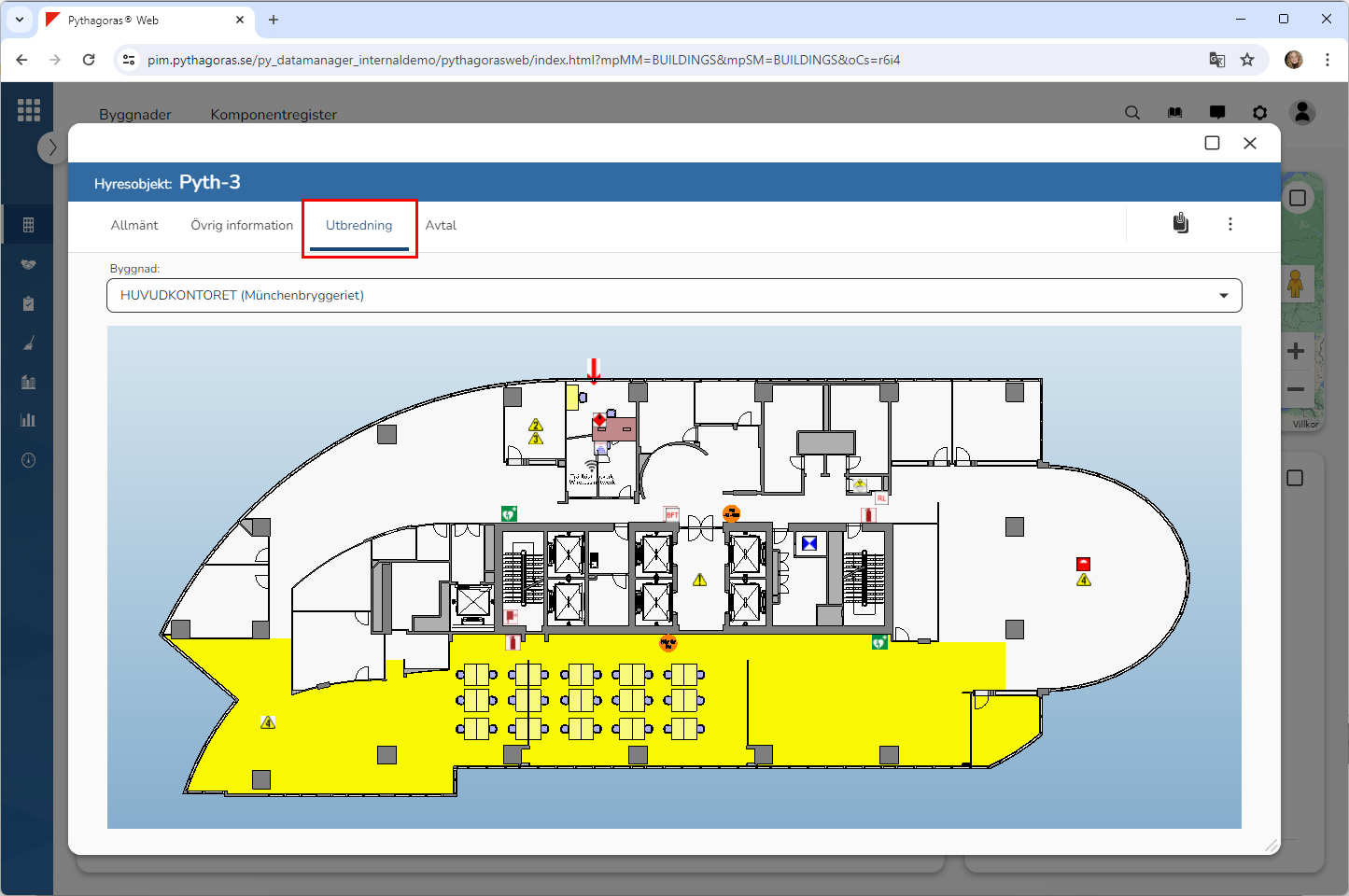Image resolution: width=1349 pixels, height=896 pixels.
Task: Click the handshake icon in sidebar
Action: [x=28, y=265]
